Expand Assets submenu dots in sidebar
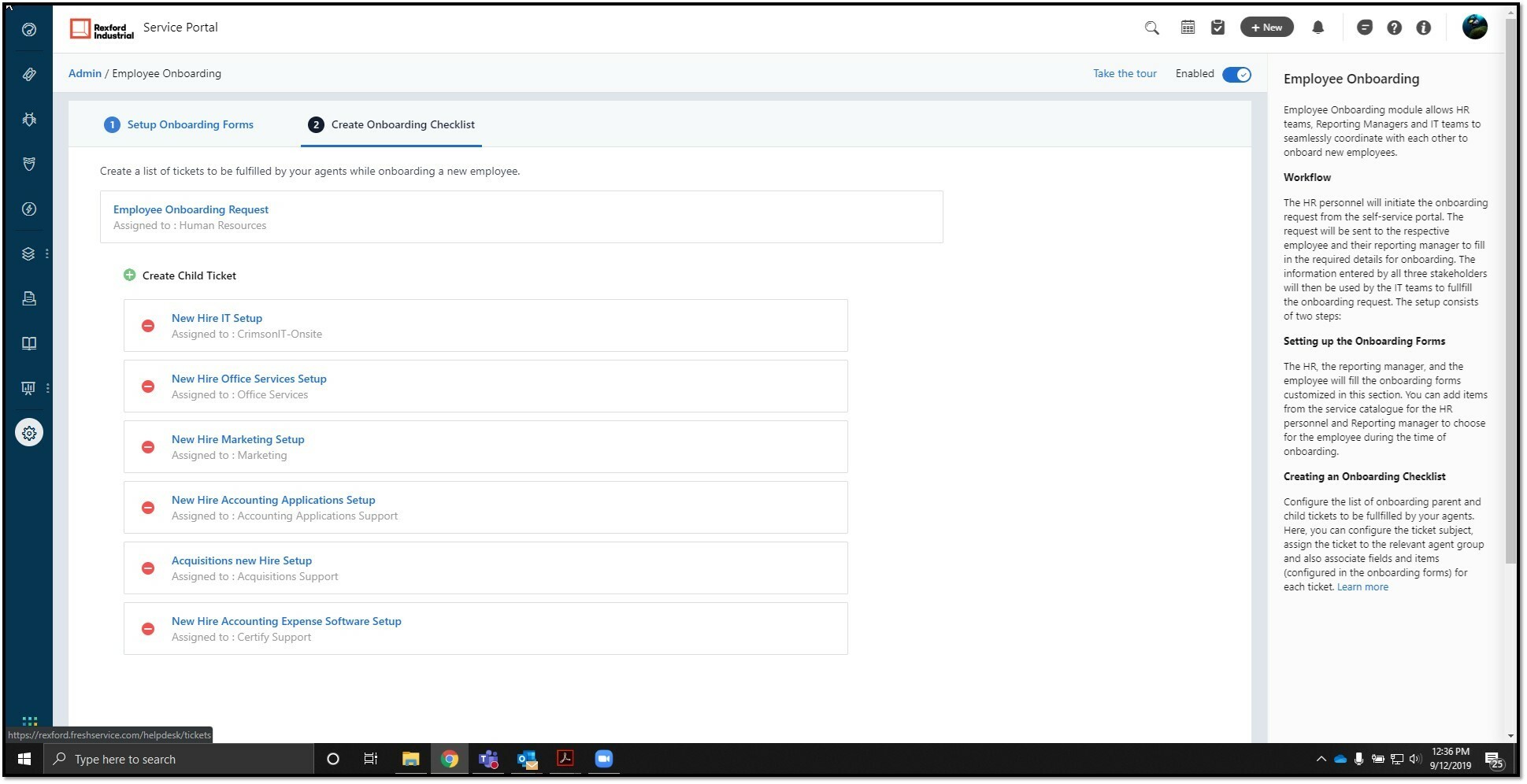1527x784 pixels. 47,253
